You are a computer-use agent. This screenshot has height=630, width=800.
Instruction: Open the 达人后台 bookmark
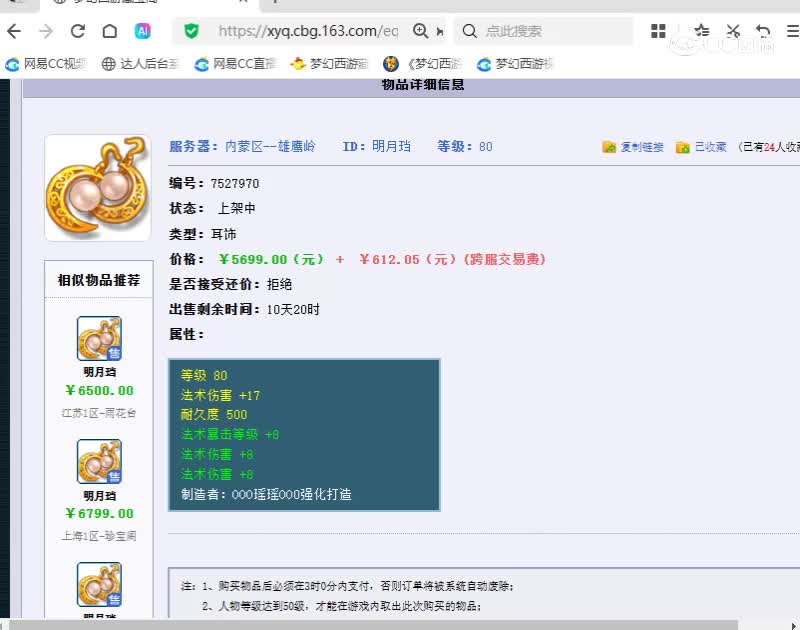point(140,64)
